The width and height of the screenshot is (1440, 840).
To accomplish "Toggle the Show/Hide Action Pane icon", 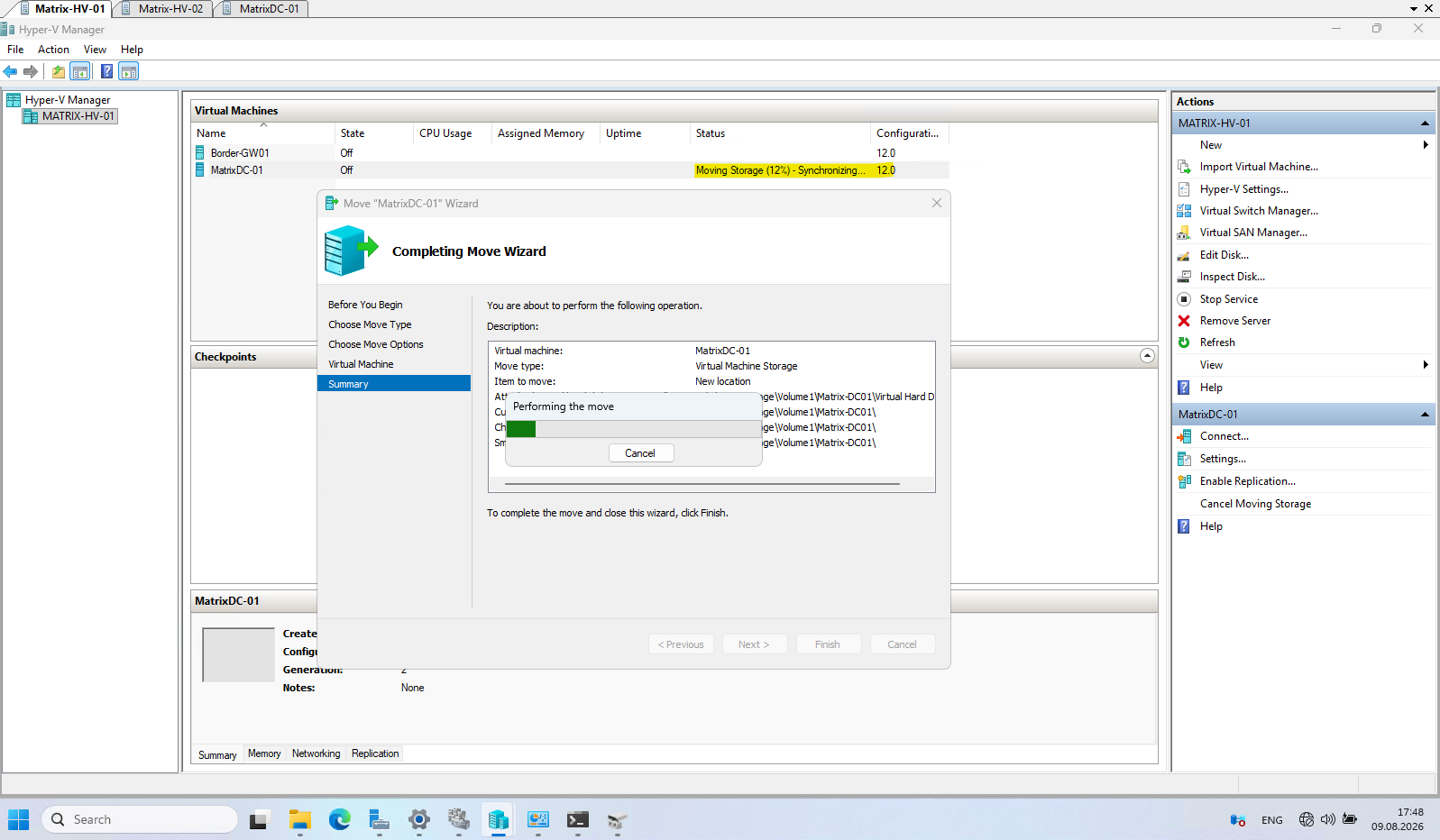I will click(129, 71).
